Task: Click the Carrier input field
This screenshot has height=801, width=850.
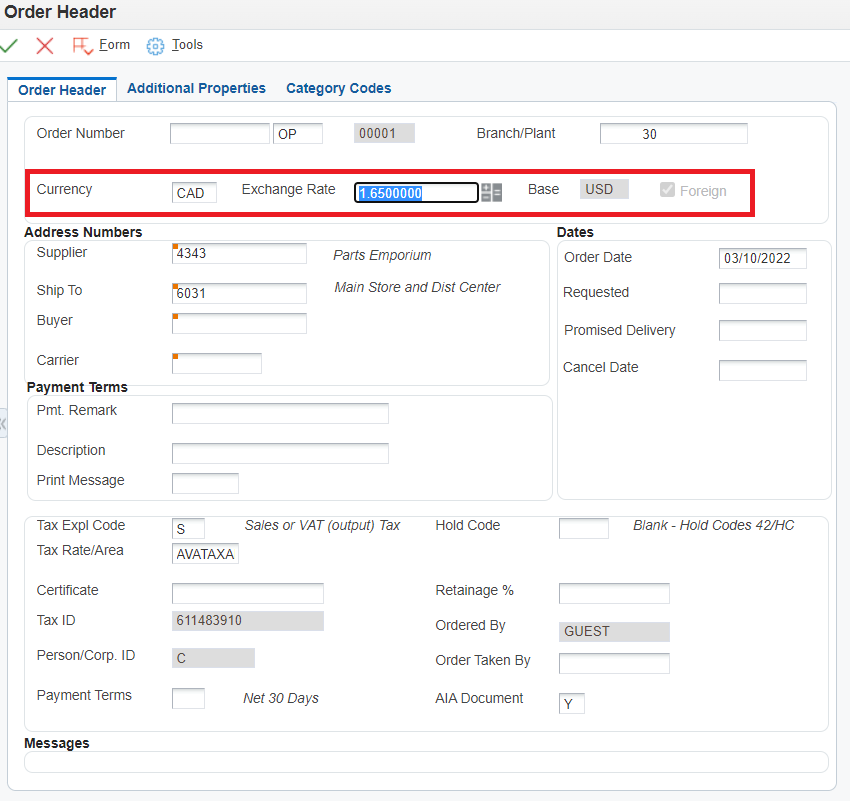Action: pos(217,364)
